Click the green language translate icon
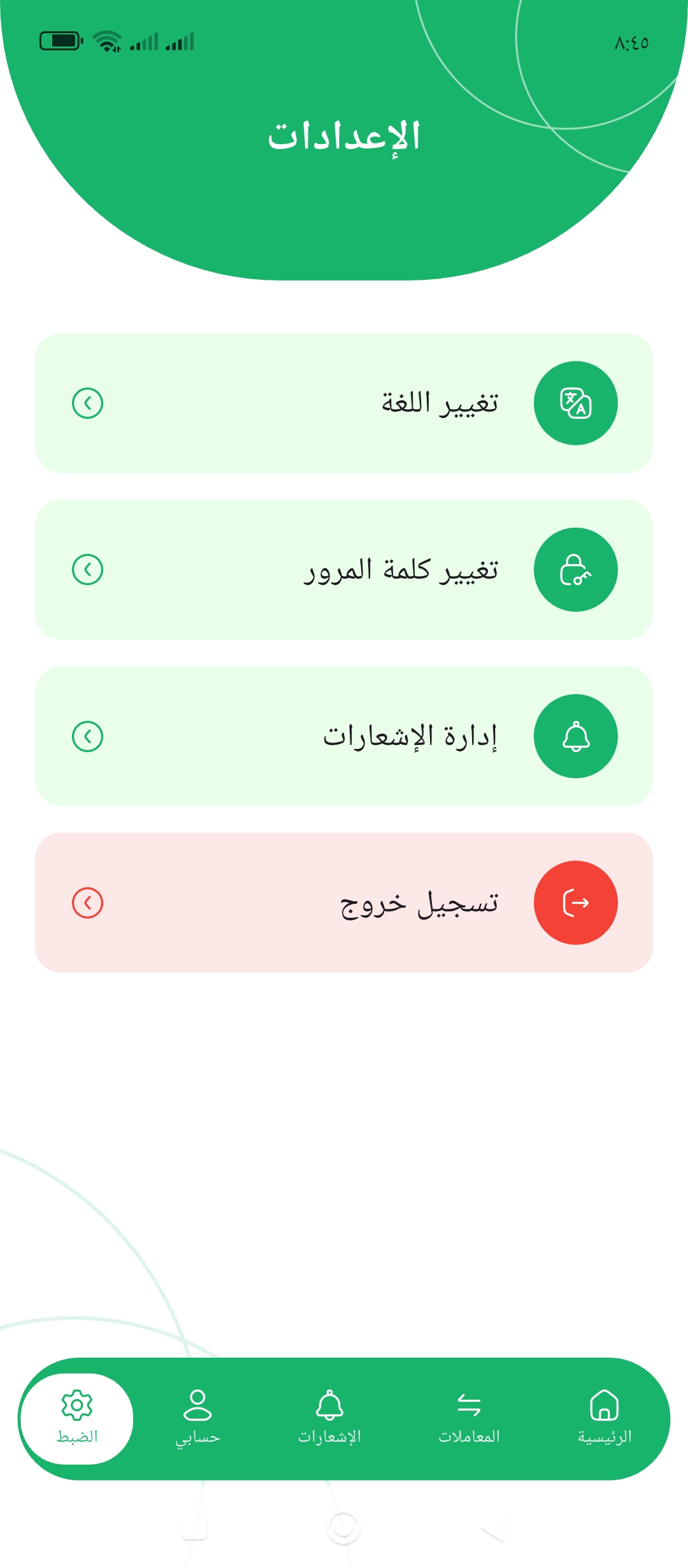The width and height of the screenshot is (688, 1568). pyautogui.click(x=575, y=403)
